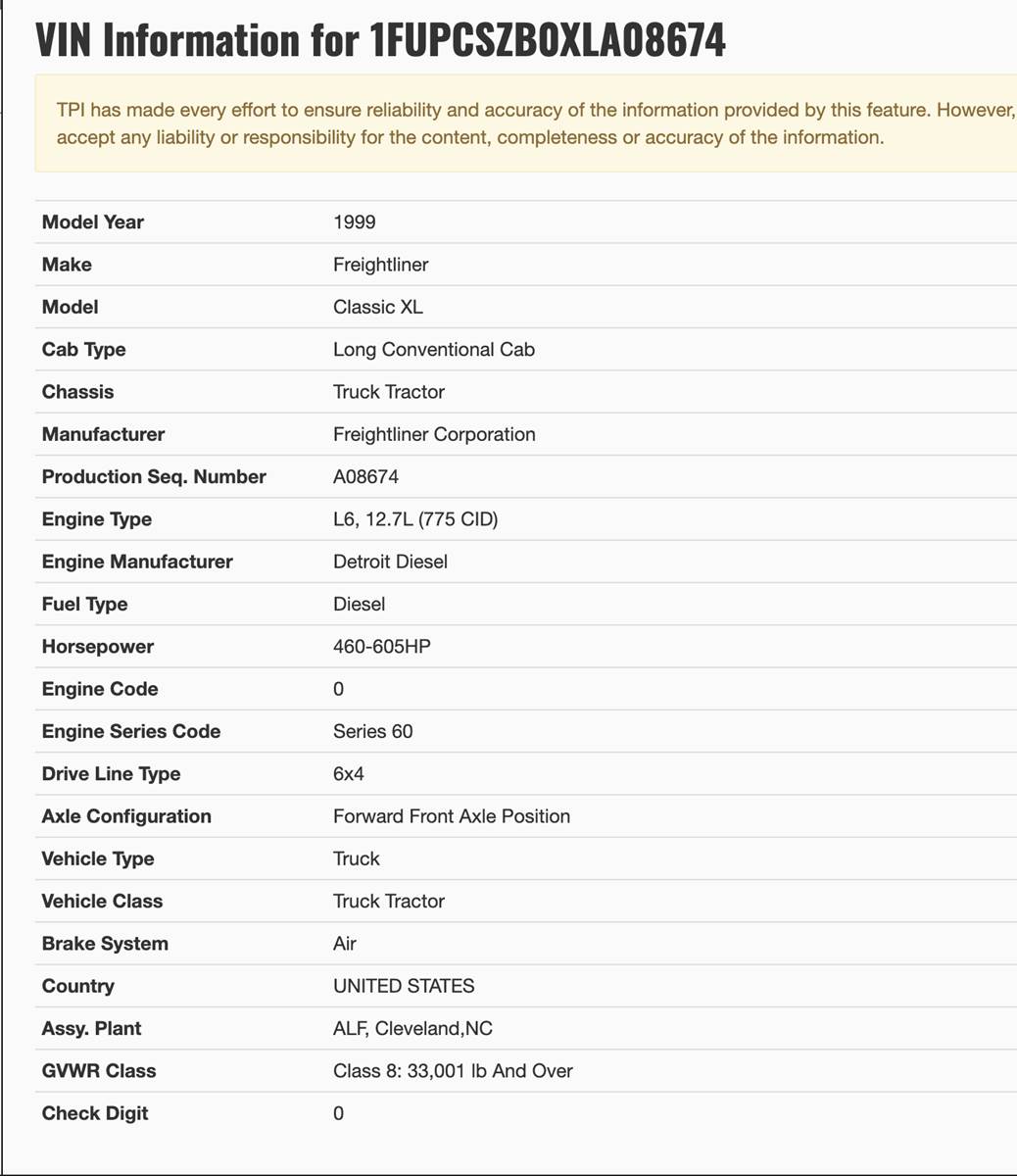
Task: Select the UNITED STATES country value
Action: pyautogui.click(x=404, y=986)
